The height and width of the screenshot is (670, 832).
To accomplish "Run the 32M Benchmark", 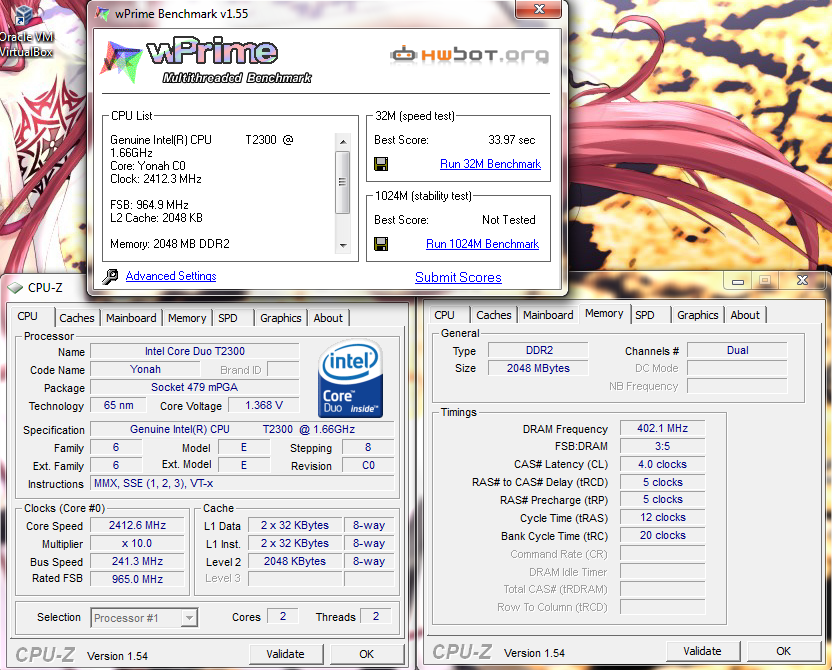I will pyautogui.click(x=490, y=164).
